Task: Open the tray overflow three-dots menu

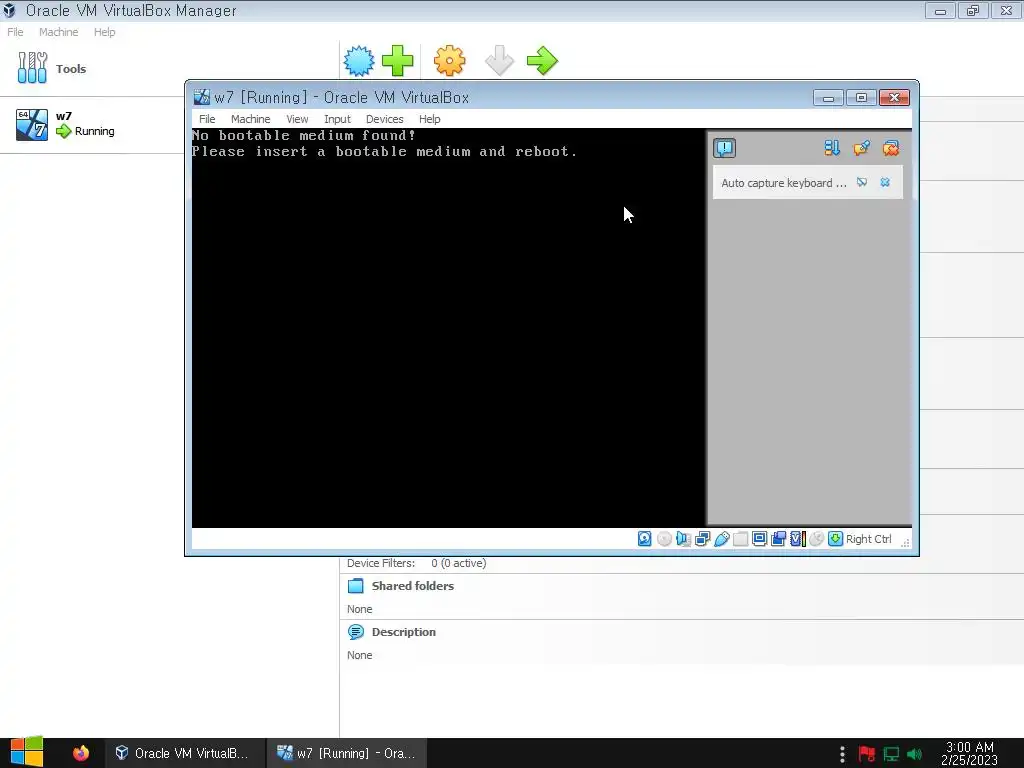Action: click(x=842, y=754)
